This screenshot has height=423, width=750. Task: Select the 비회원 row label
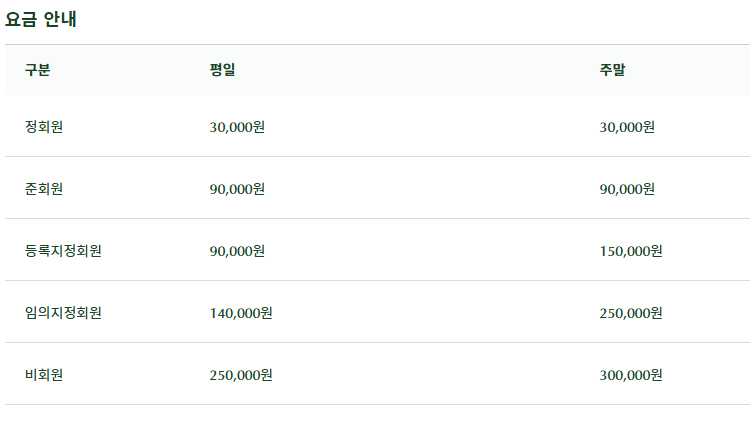[x=44, y=375]
